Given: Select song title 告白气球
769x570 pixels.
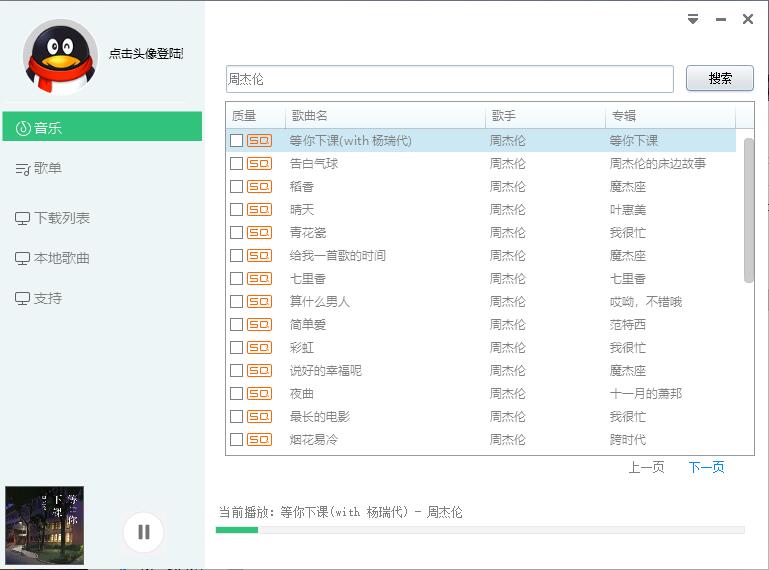Looking at the screenshot, I should pos(314,163).
